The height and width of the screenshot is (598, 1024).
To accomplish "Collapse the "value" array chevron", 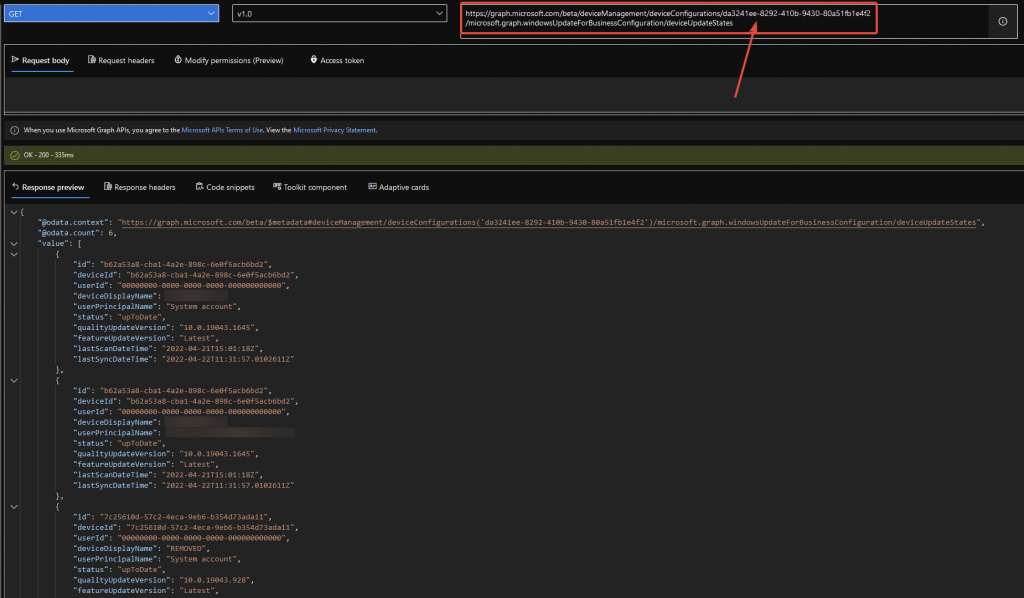I will (x=14, y=244).
